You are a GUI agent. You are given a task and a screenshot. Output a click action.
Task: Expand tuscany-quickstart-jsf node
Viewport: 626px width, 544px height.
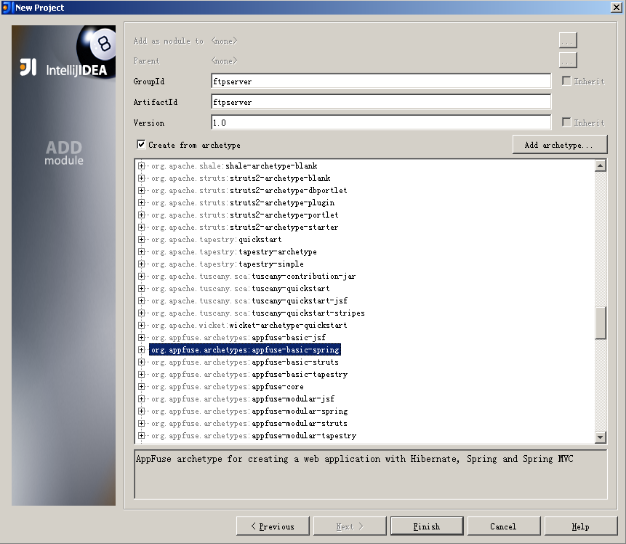141,301
